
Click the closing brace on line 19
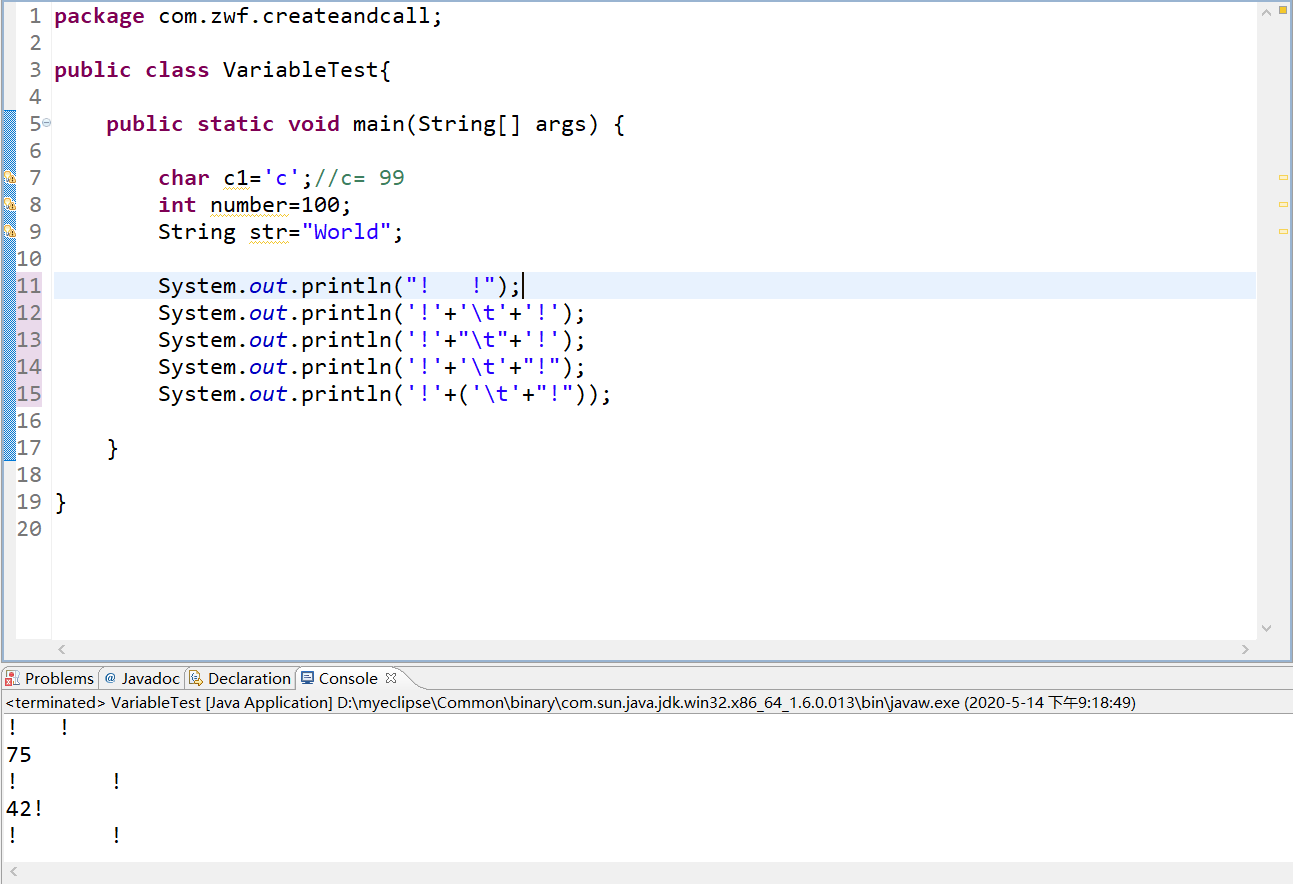[61, 502]
